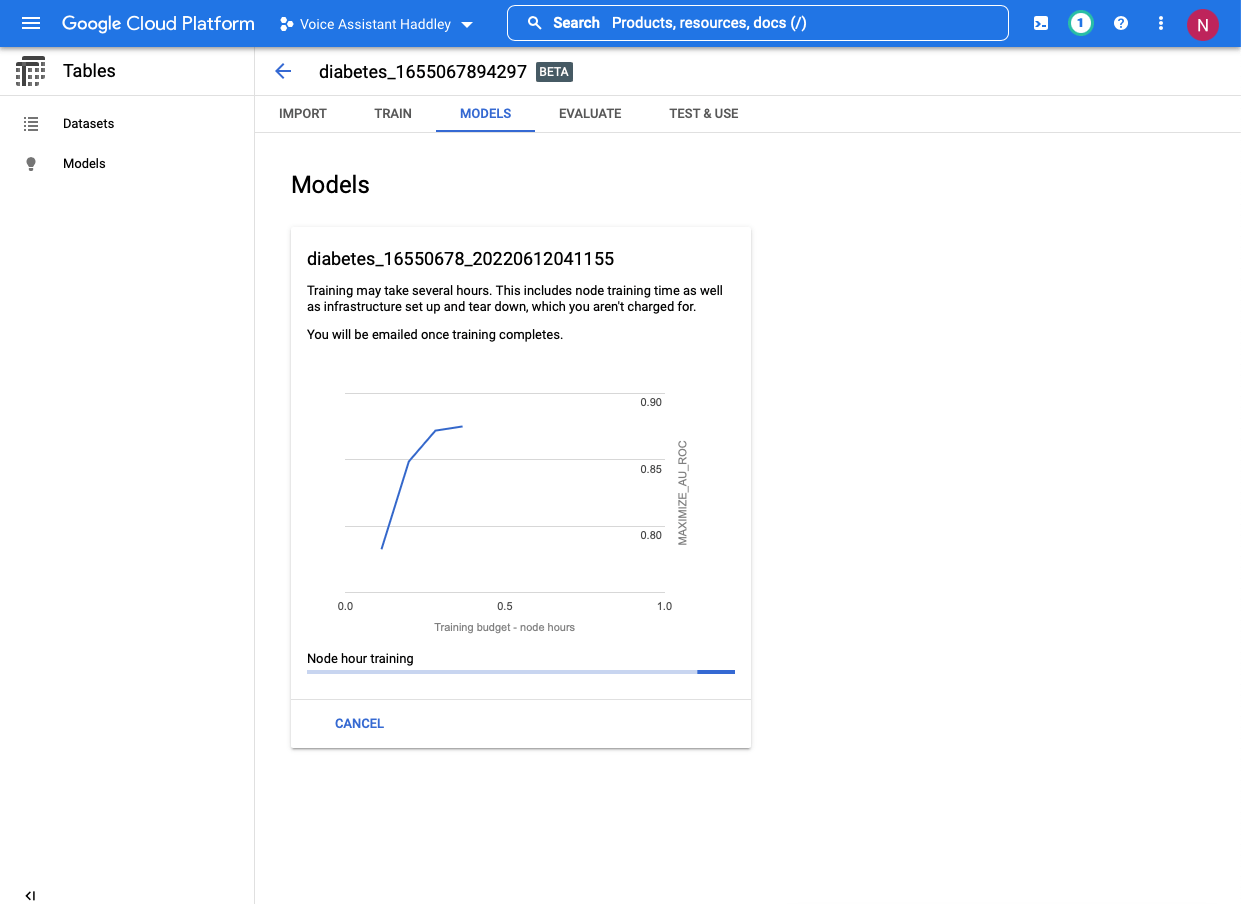
Task: Switch to the IMPORT tab
Action: click(x=303, y=114)
